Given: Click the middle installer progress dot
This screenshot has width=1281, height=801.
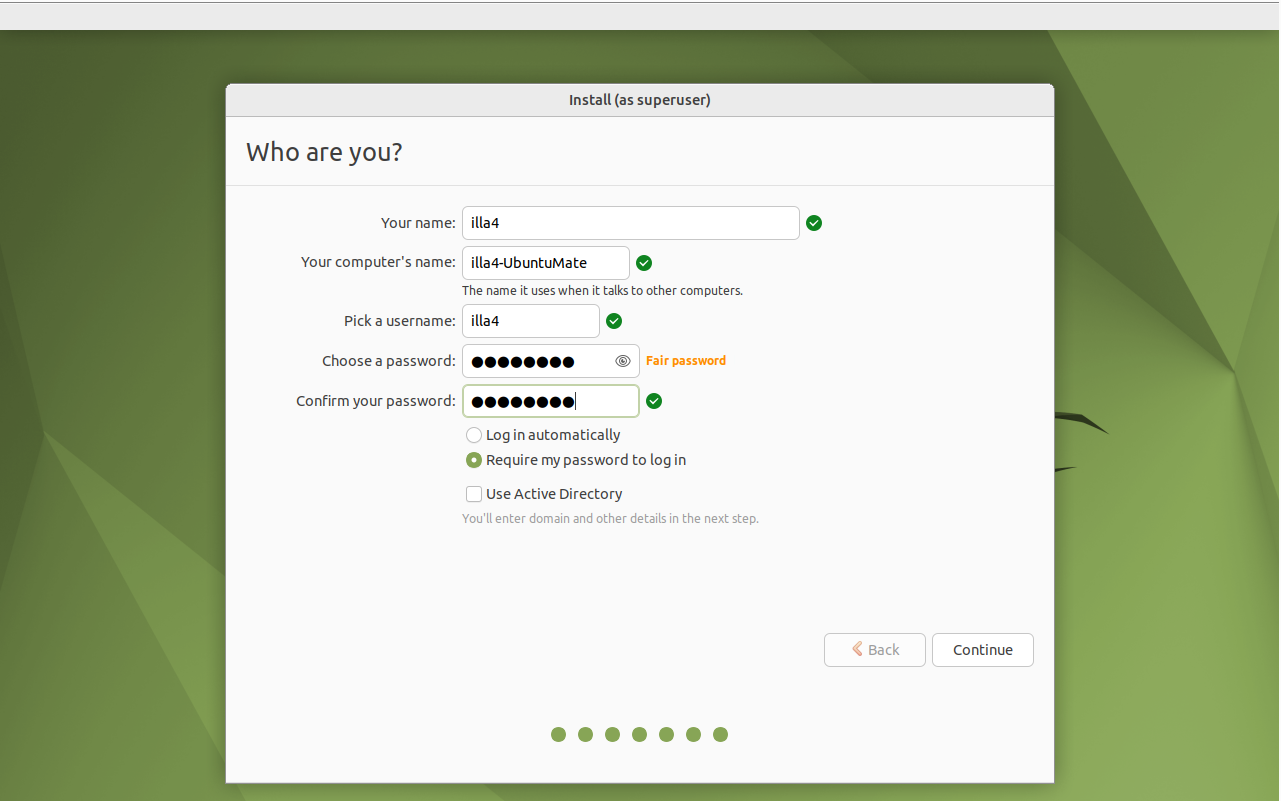Looking at the screenshot, I should [639, 735].
